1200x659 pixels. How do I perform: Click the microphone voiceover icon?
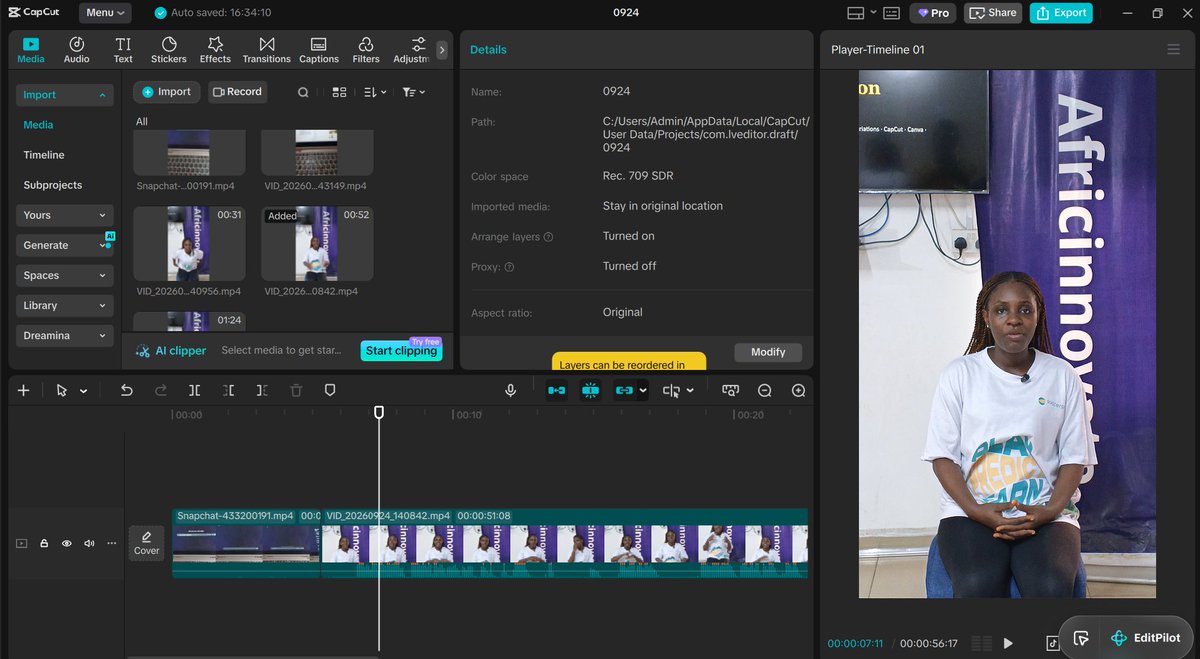[x=511, y=391]
